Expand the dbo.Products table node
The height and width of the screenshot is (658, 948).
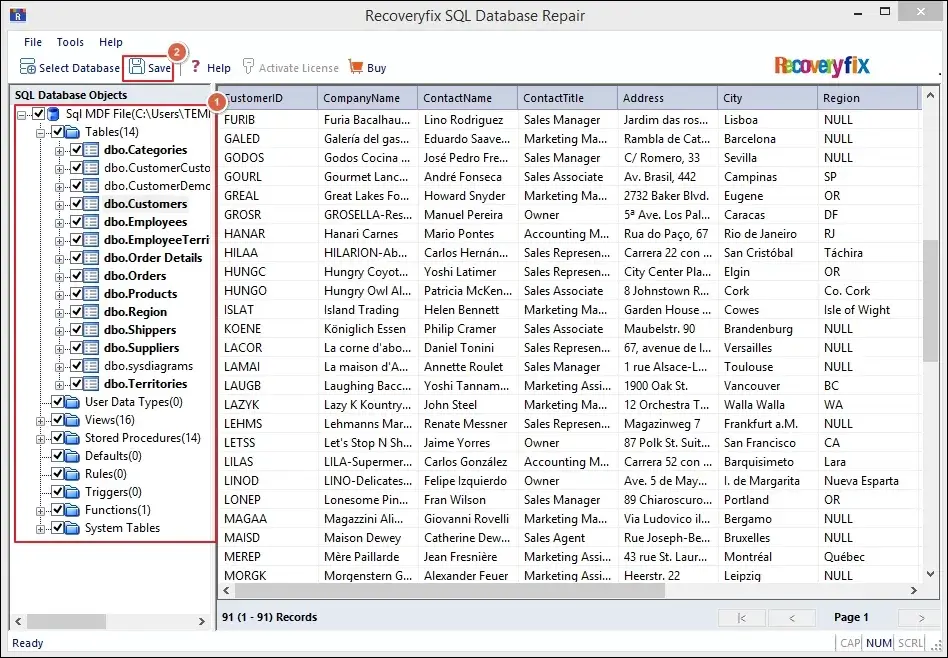click(59, 295)
